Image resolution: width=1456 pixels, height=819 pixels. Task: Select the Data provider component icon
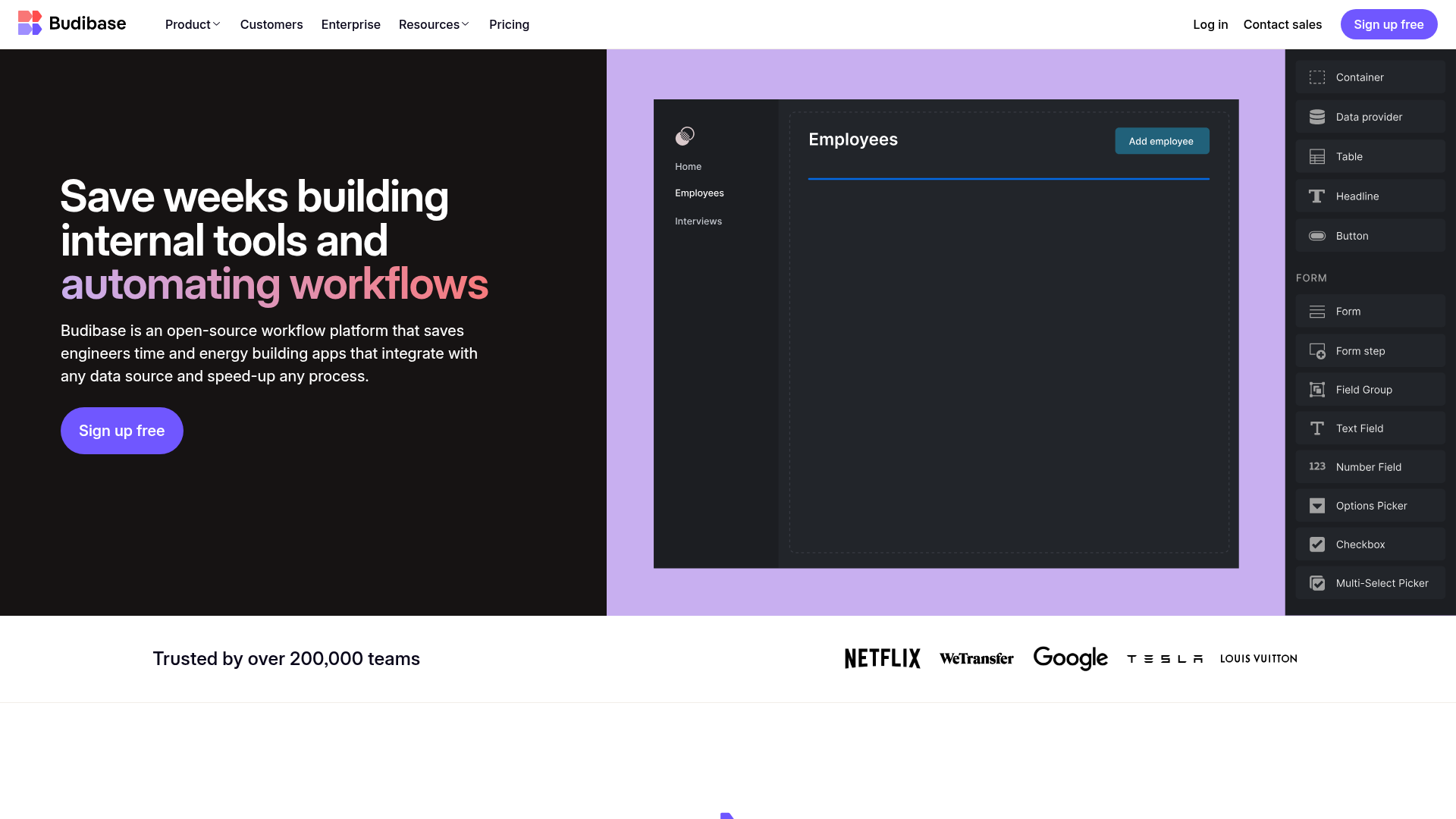point(1317,117)
